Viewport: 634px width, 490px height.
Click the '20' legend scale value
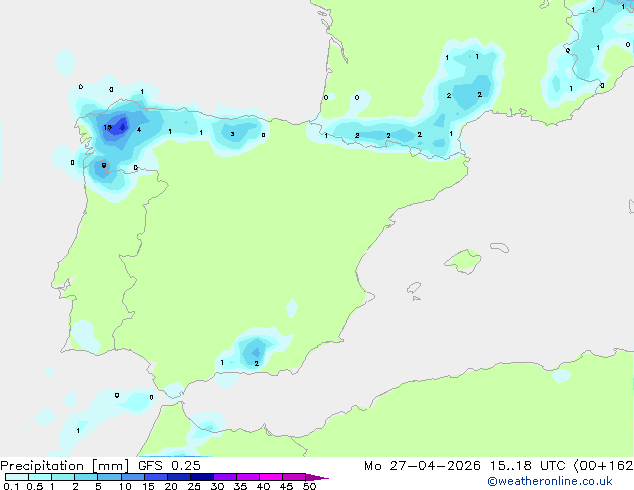171,486
